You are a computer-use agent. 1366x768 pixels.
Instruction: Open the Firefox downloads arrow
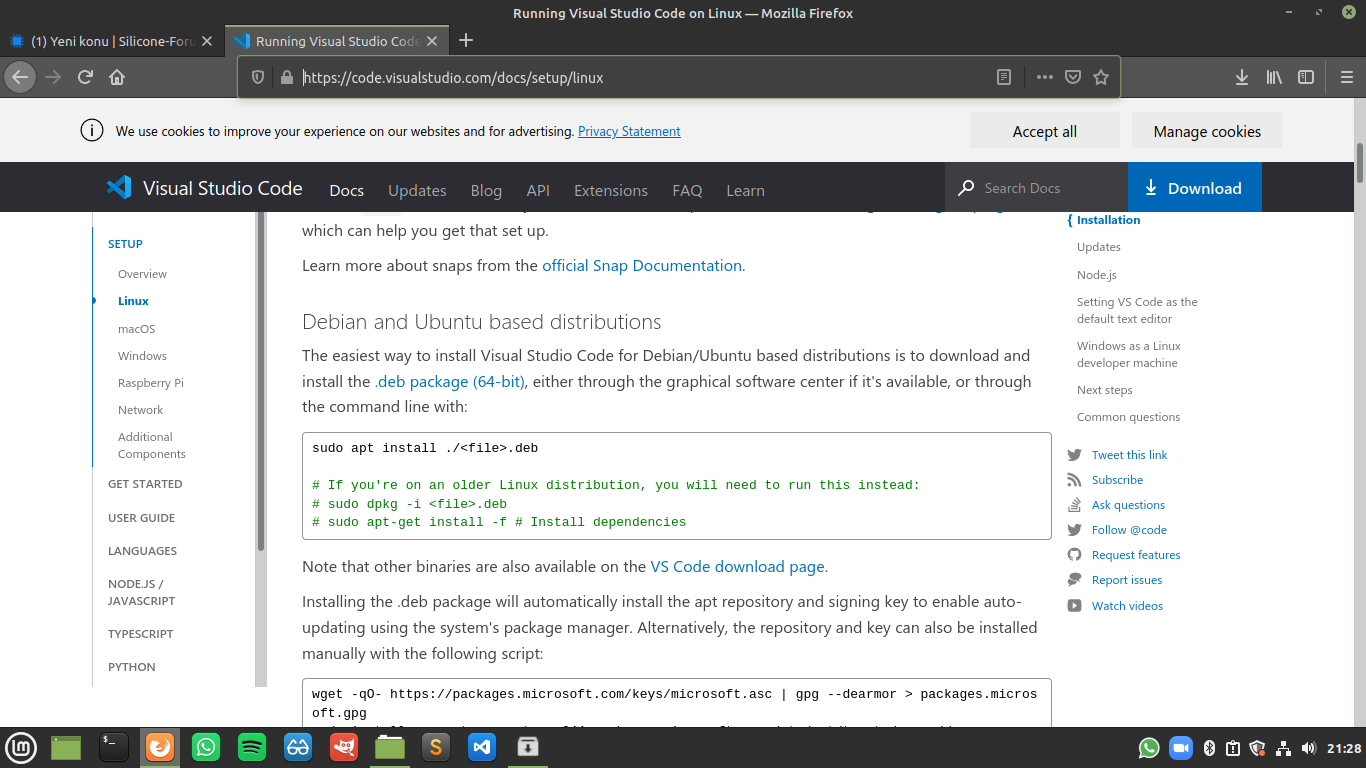1242,77
